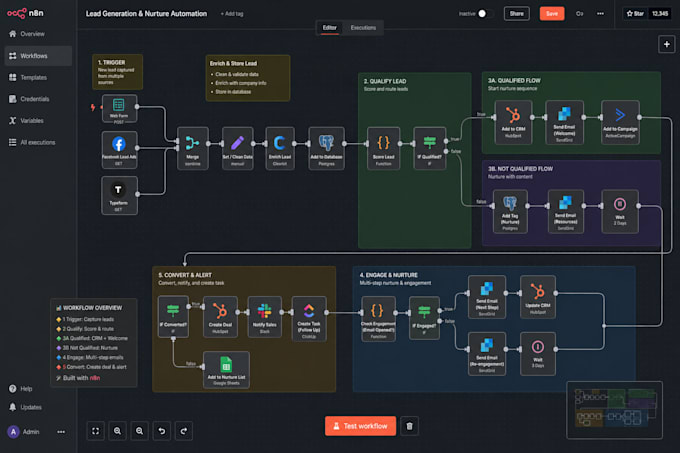The height and width of the screenshot is (453, 680).
Task: Open the Send Email (Resources) node
Action: tap(566, 211)
